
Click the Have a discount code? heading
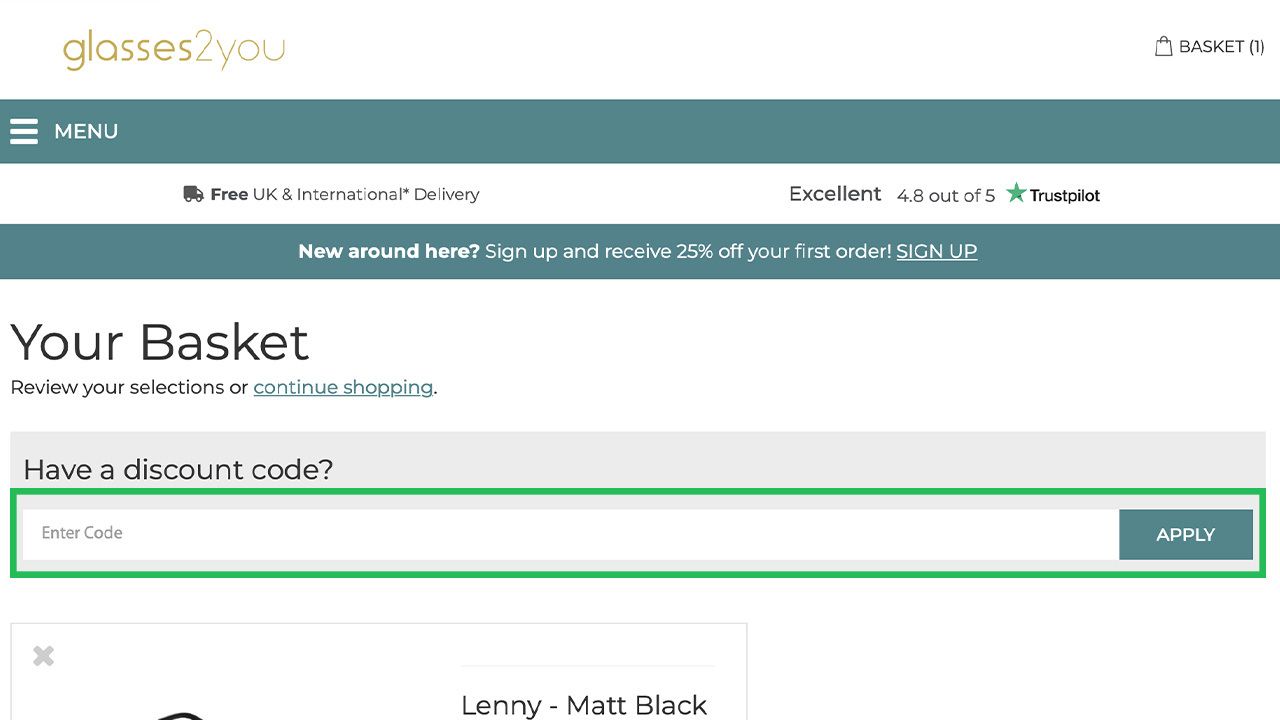(178, 469)
